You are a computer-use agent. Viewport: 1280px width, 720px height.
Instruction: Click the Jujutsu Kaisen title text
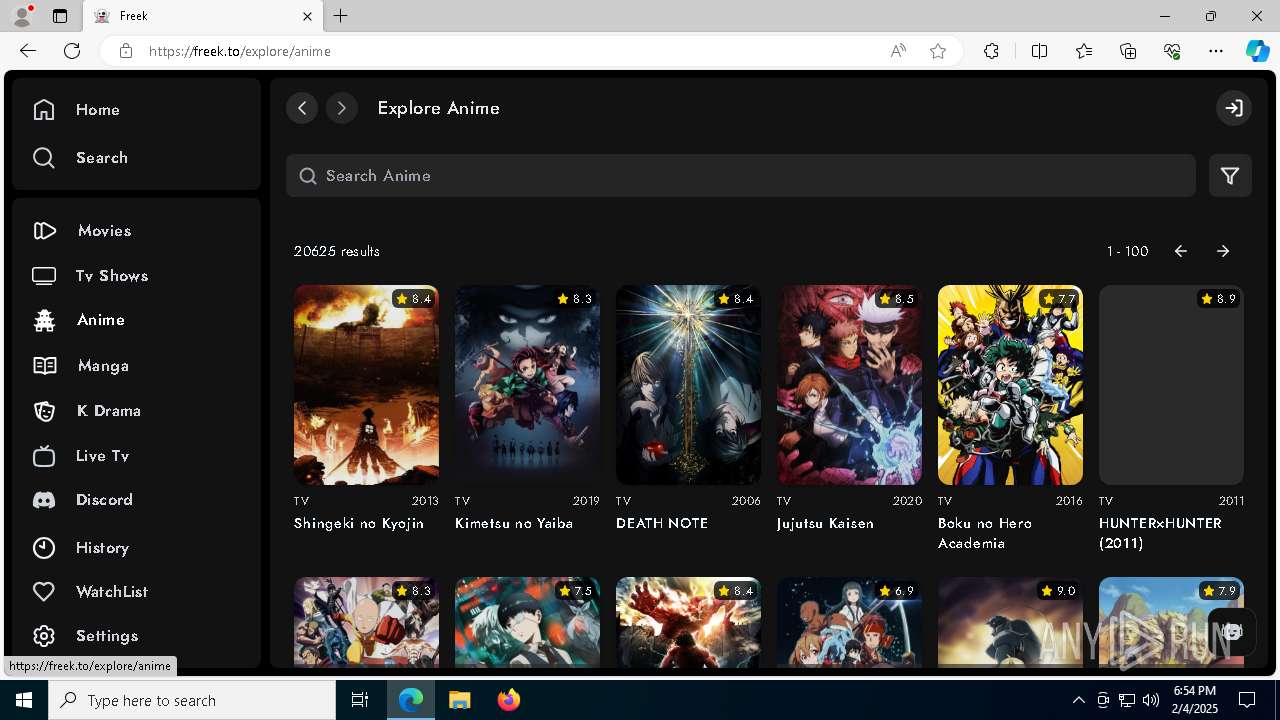click(x=825, y=523)
